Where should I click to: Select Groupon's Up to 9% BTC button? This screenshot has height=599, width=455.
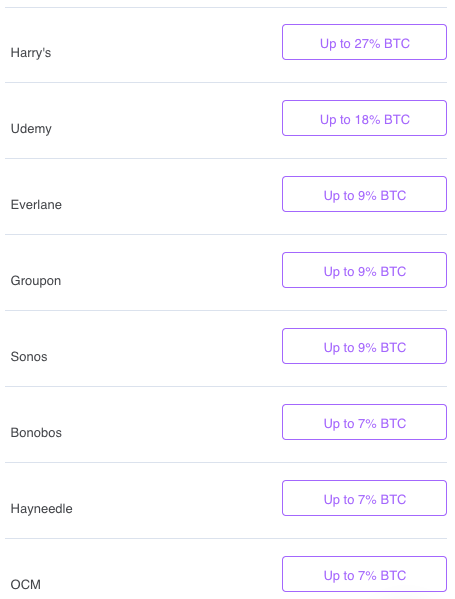(364, 270)
